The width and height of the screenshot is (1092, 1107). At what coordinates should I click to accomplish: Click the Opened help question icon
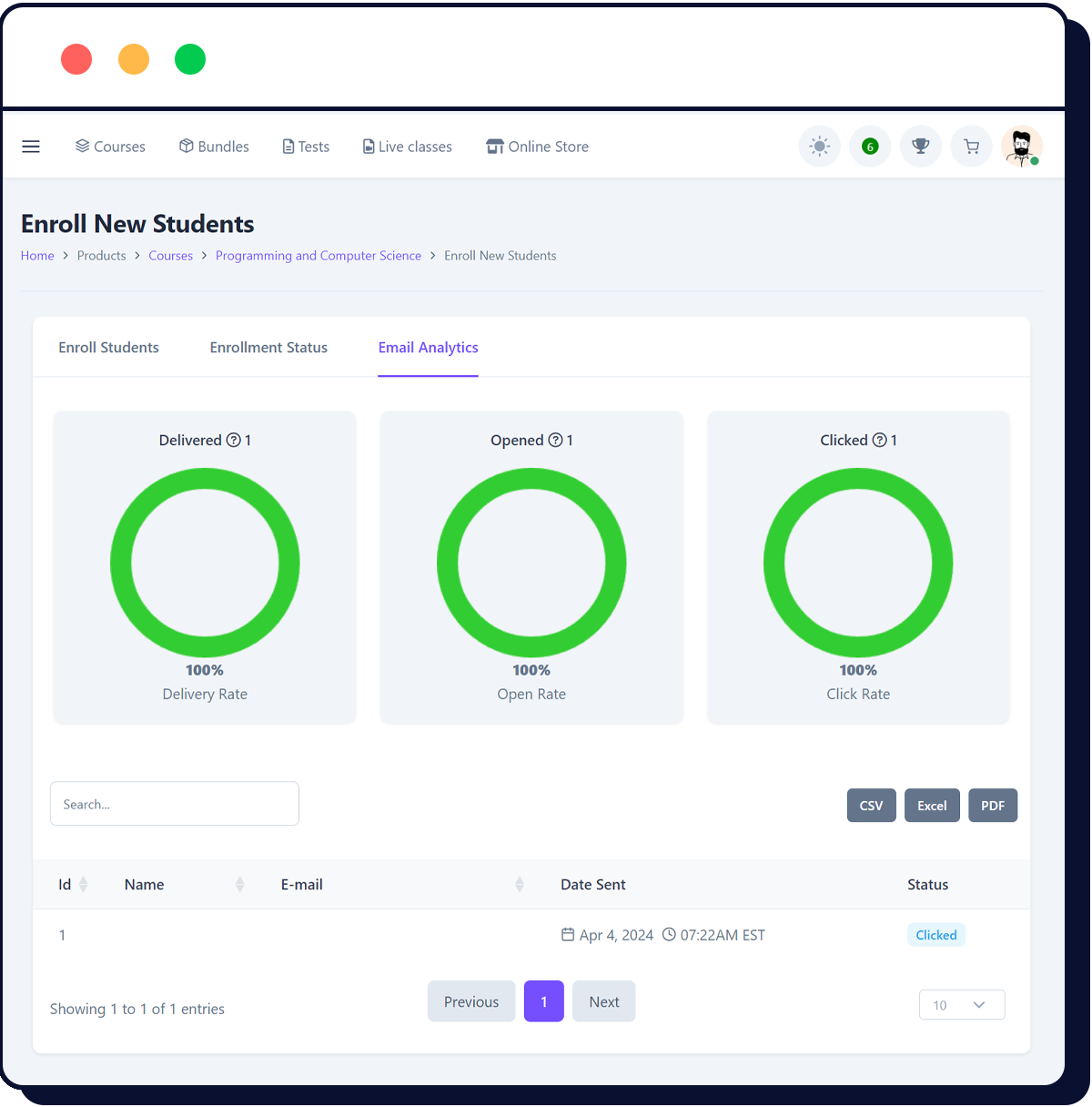[x=555, y=441]
